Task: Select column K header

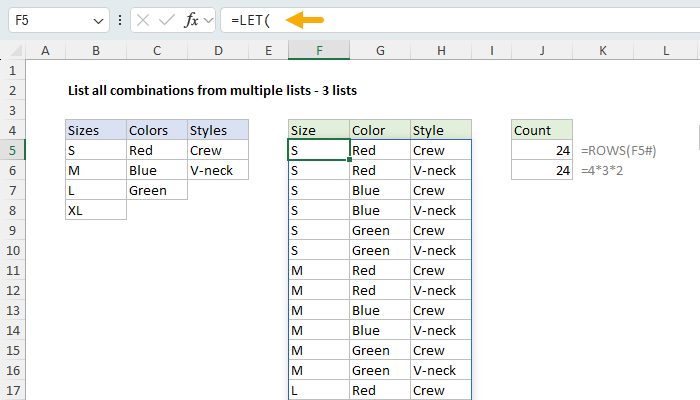Action: (x=603, y=50)
